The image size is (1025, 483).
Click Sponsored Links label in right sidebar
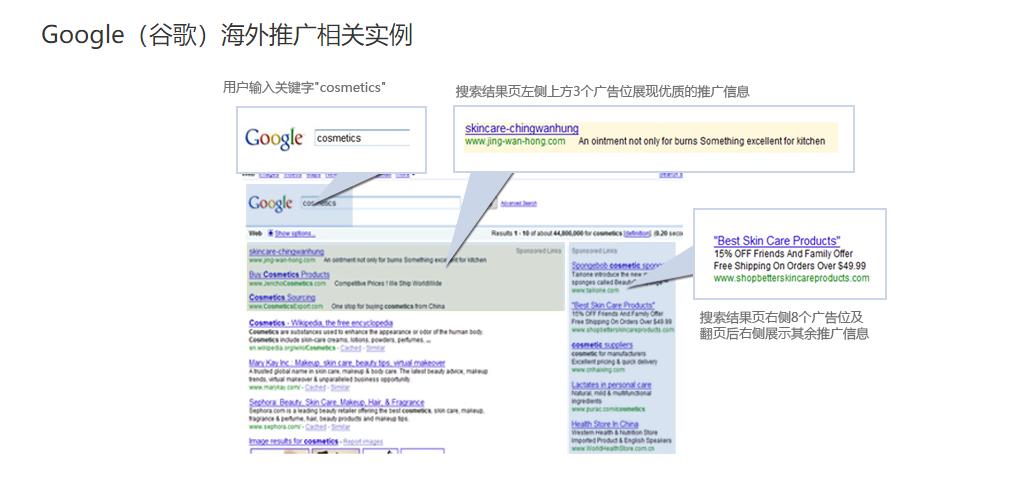point(594,251)
